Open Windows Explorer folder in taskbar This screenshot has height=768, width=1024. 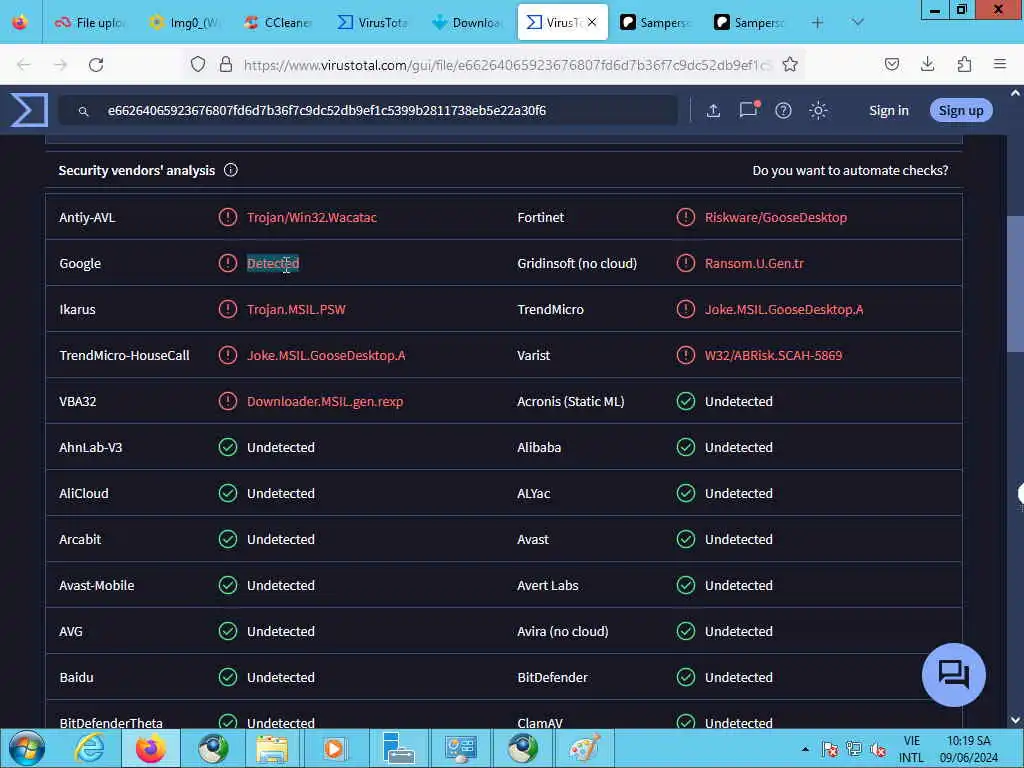pos(272,748)
